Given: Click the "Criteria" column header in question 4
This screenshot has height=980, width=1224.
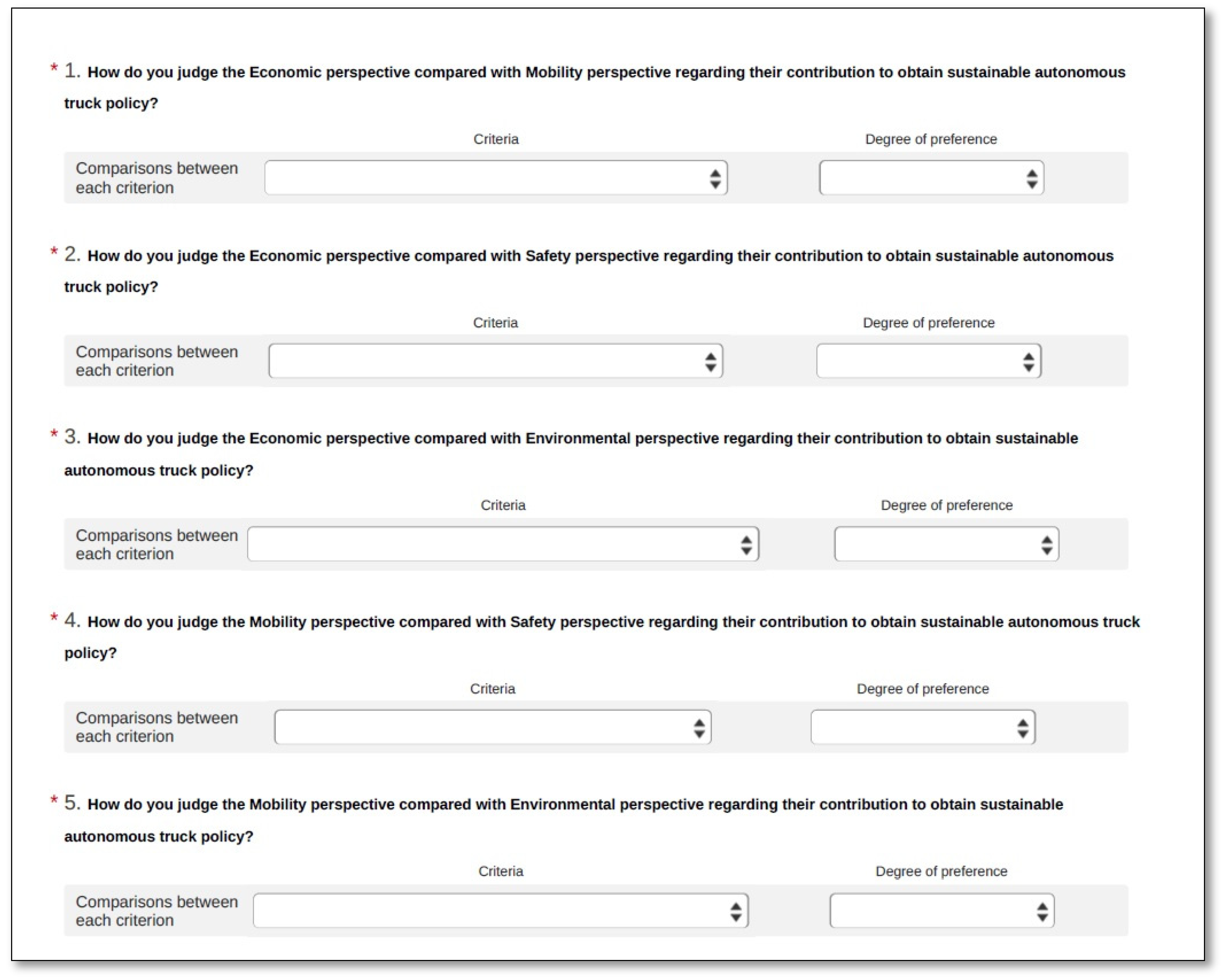Looking at the screenshot, I should pyautogui.click(x=492, y=689).
